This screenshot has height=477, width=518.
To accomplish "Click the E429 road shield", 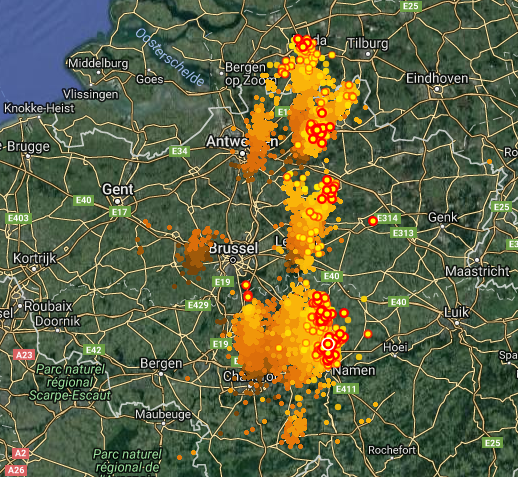I will coord(198,305).
